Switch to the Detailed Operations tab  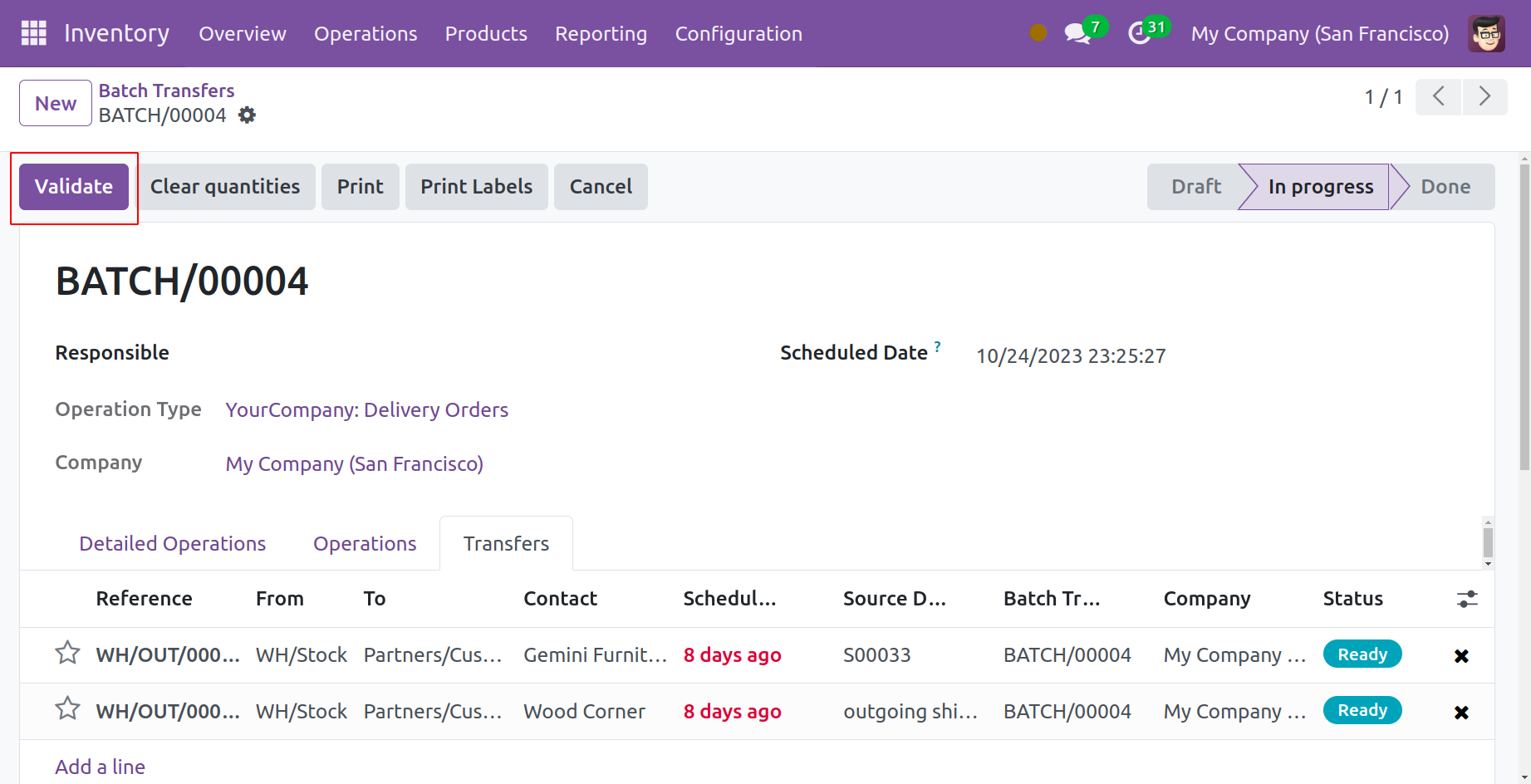172,544
